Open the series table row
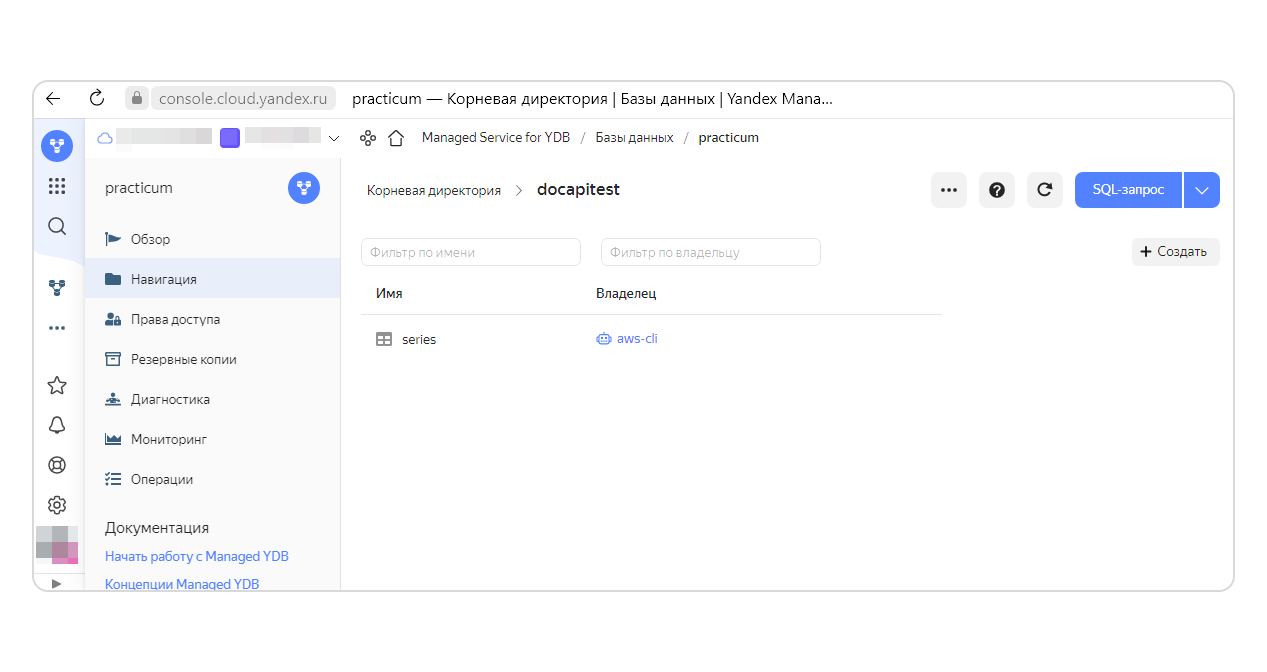Image resolution: width=1267 pixels, height=672 pixels. pos(651,339)
